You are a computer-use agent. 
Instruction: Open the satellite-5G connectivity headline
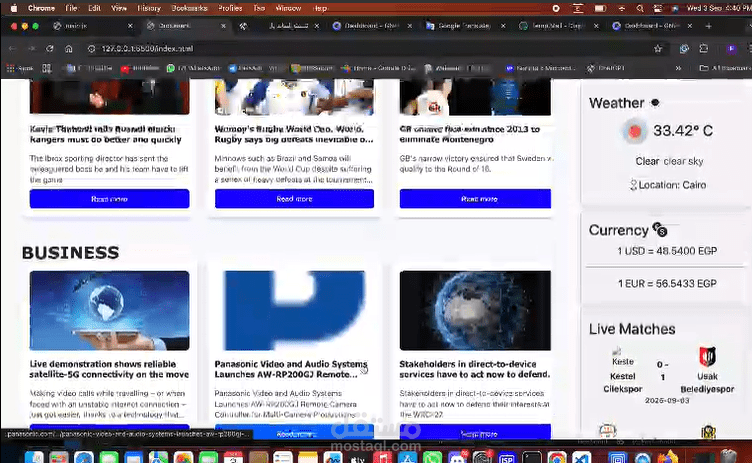[109, 369]
